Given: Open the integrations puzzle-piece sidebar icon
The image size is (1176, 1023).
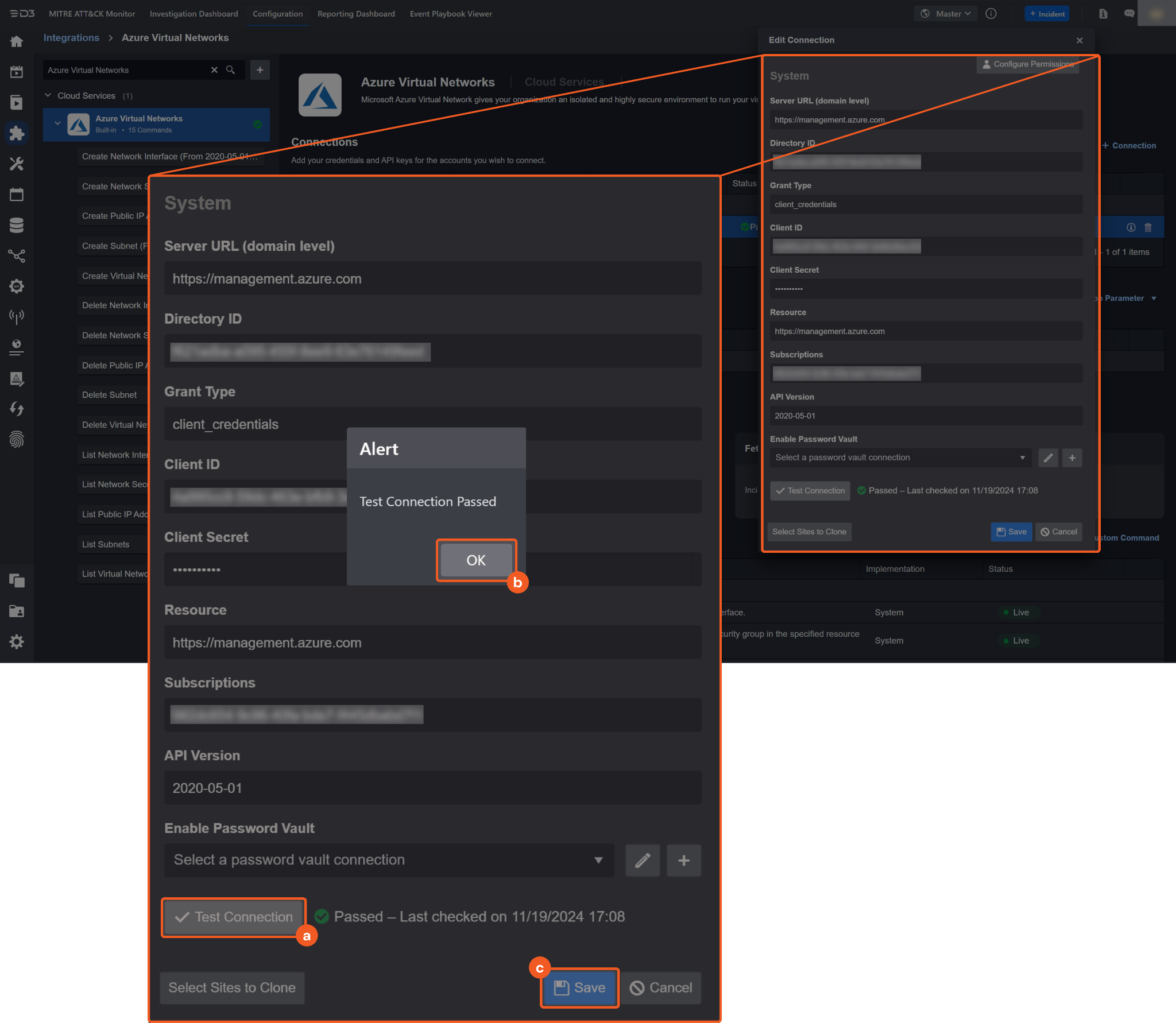Looking at the screenshot, I should point(17,133).
